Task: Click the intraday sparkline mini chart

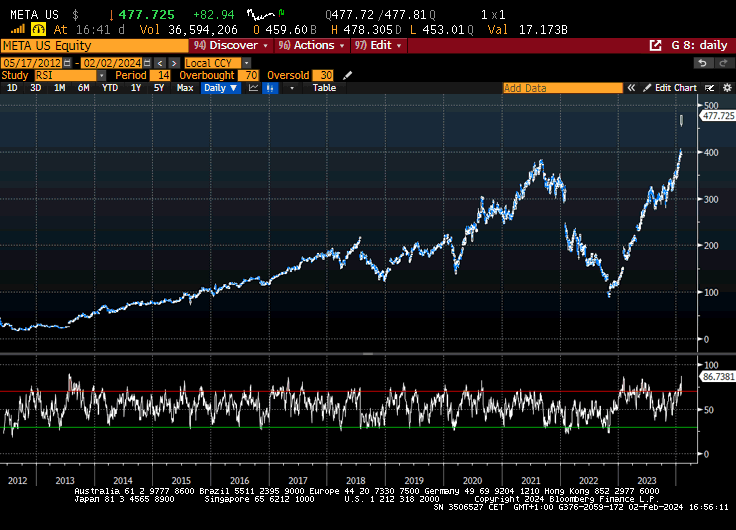Action: click(x=266, y=15)
